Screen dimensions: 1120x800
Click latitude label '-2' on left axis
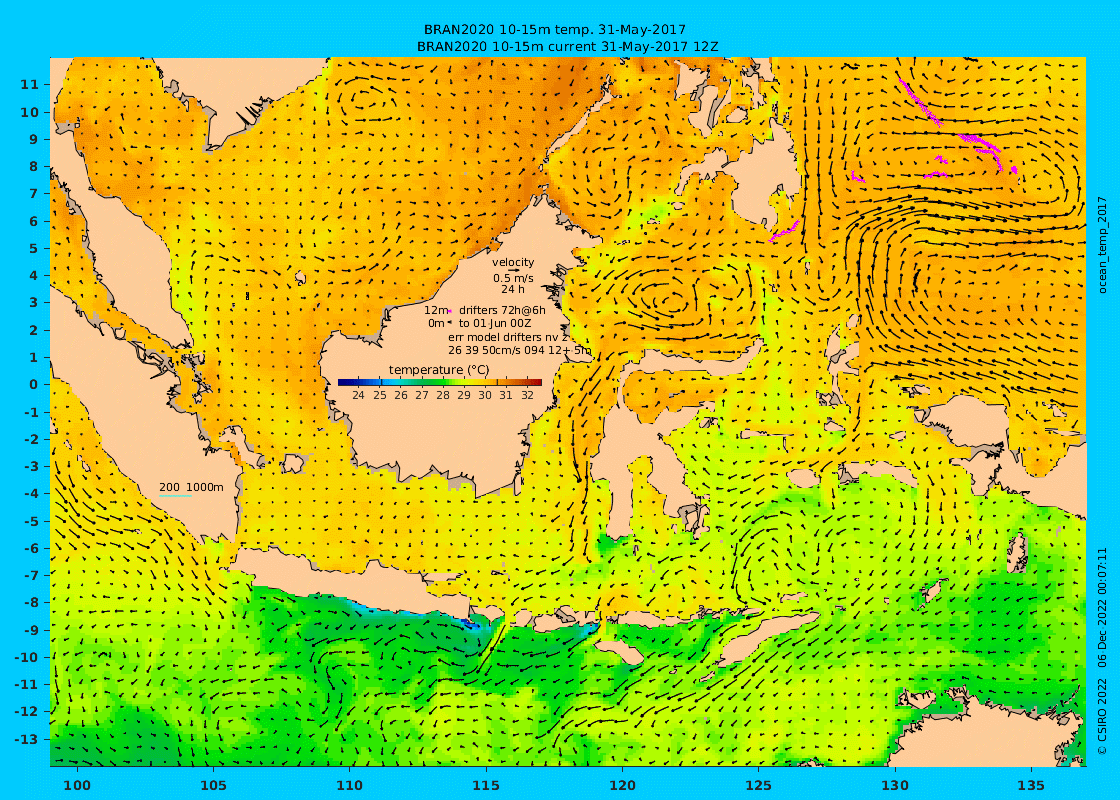(31, 439)
